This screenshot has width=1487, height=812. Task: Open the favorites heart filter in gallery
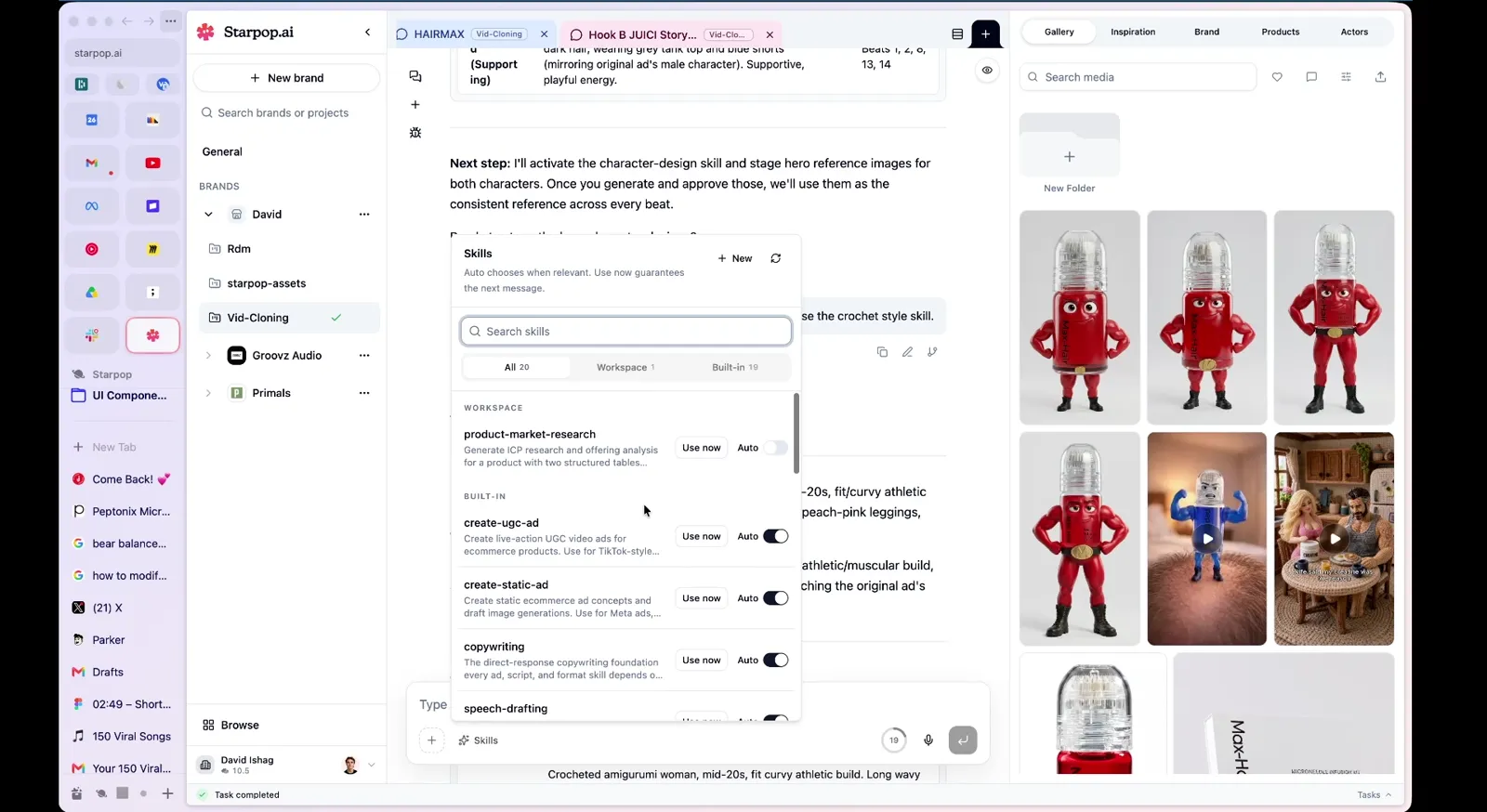click(x=1277, y=77)
